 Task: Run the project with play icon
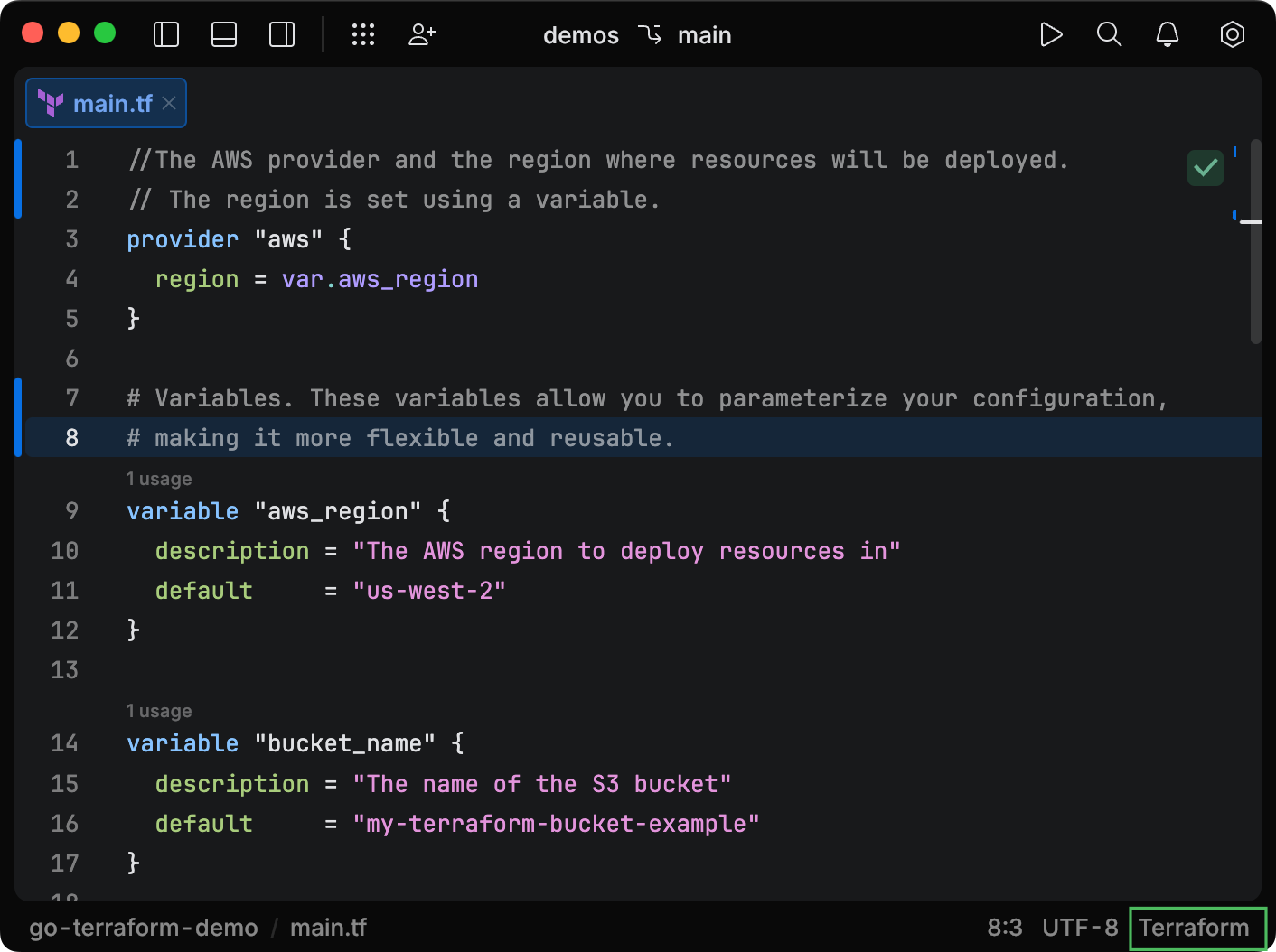[x=1051, y=35]
